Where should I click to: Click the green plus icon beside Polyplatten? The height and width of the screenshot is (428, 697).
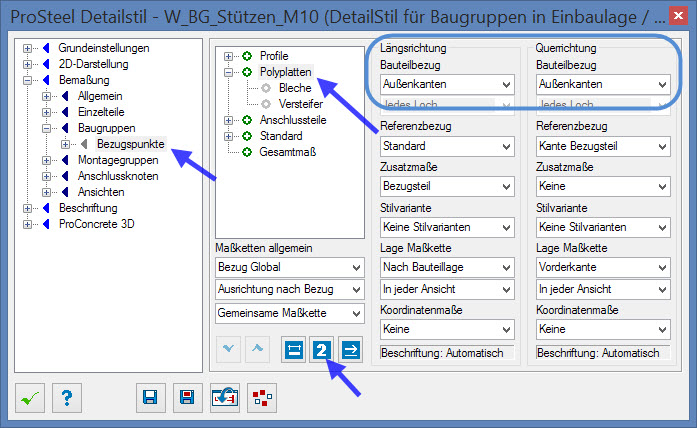pyautogui.click(x=247, y=72)
